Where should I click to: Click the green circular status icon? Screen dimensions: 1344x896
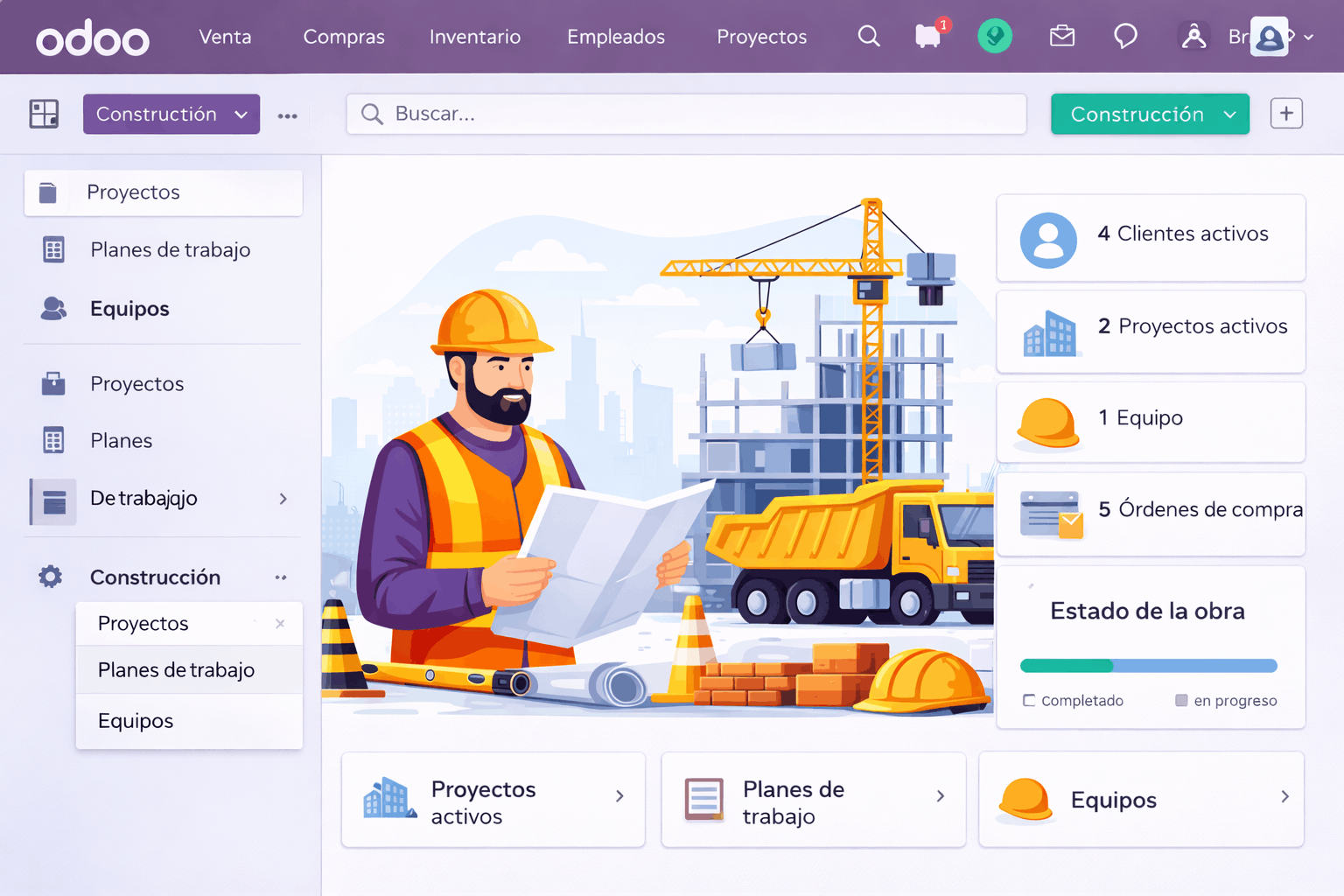[995, 36]
